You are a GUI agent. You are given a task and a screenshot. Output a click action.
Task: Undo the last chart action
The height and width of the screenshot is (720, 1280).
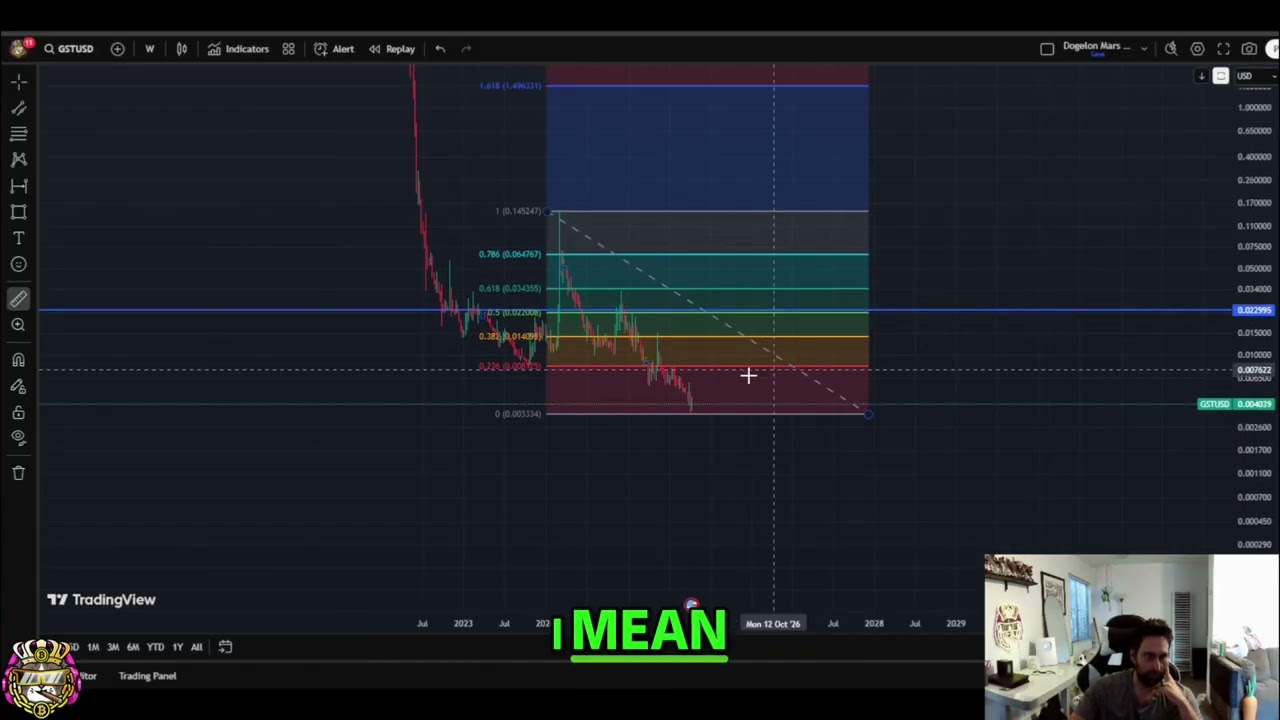click(x=440, y=49)
